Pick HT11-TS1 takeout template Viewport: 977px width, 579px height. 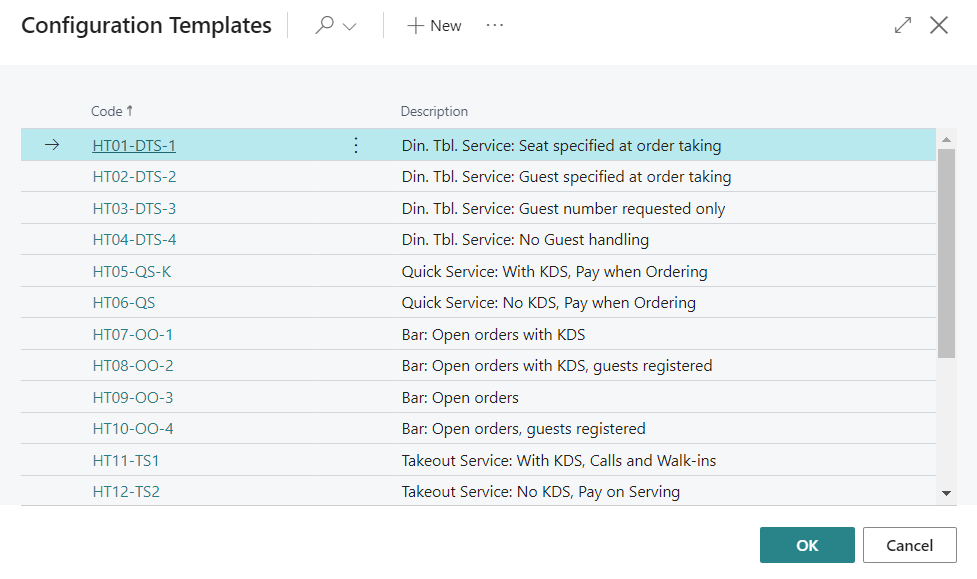126,461
